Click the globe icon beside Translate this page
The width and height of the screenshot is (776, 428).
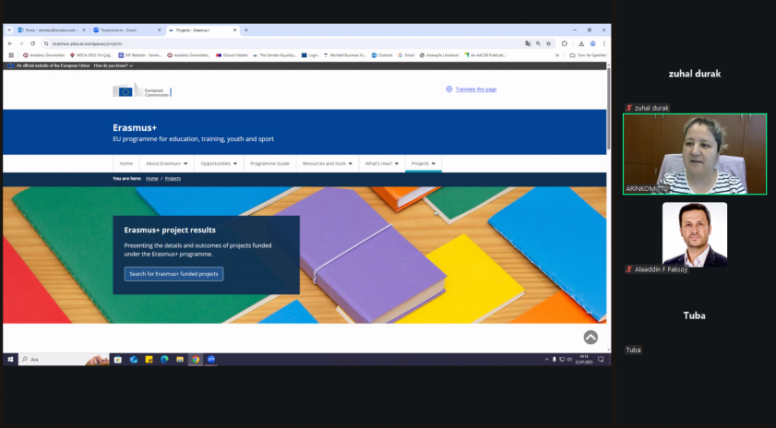pyautogui.click(x=449, y=89)
